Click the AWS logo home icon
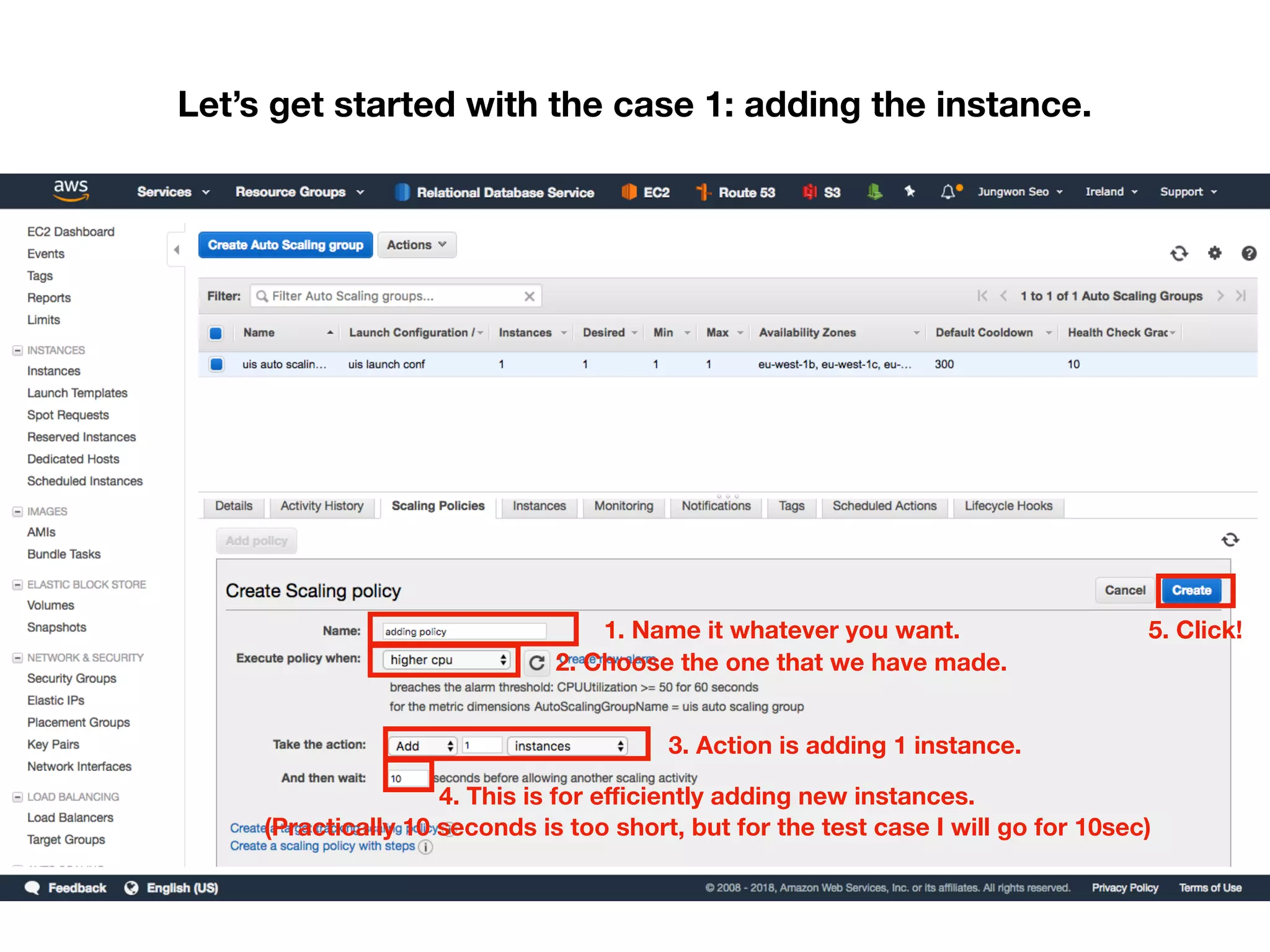This screenshot has height=952, width=1270. point(71,190)
